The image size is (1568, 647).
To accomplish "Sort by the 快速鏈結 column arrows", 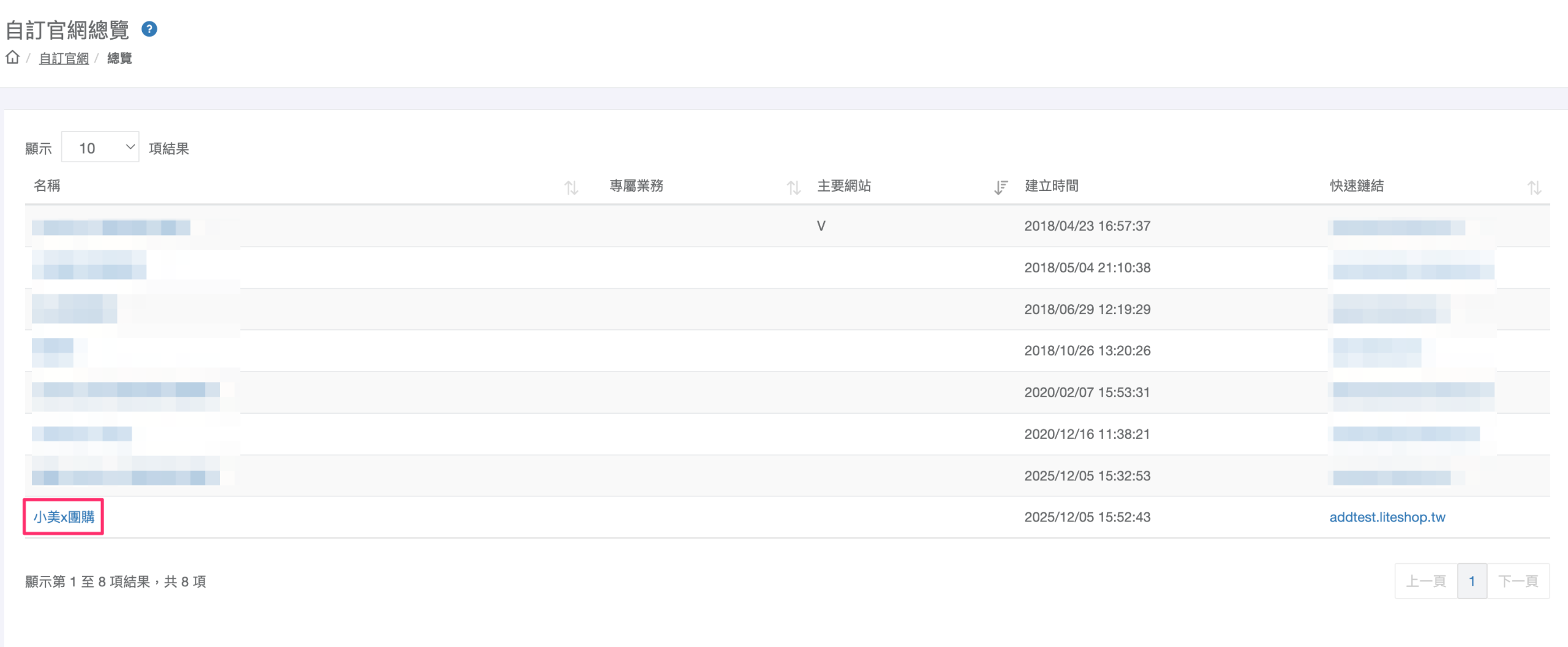I will [1534, 187].
